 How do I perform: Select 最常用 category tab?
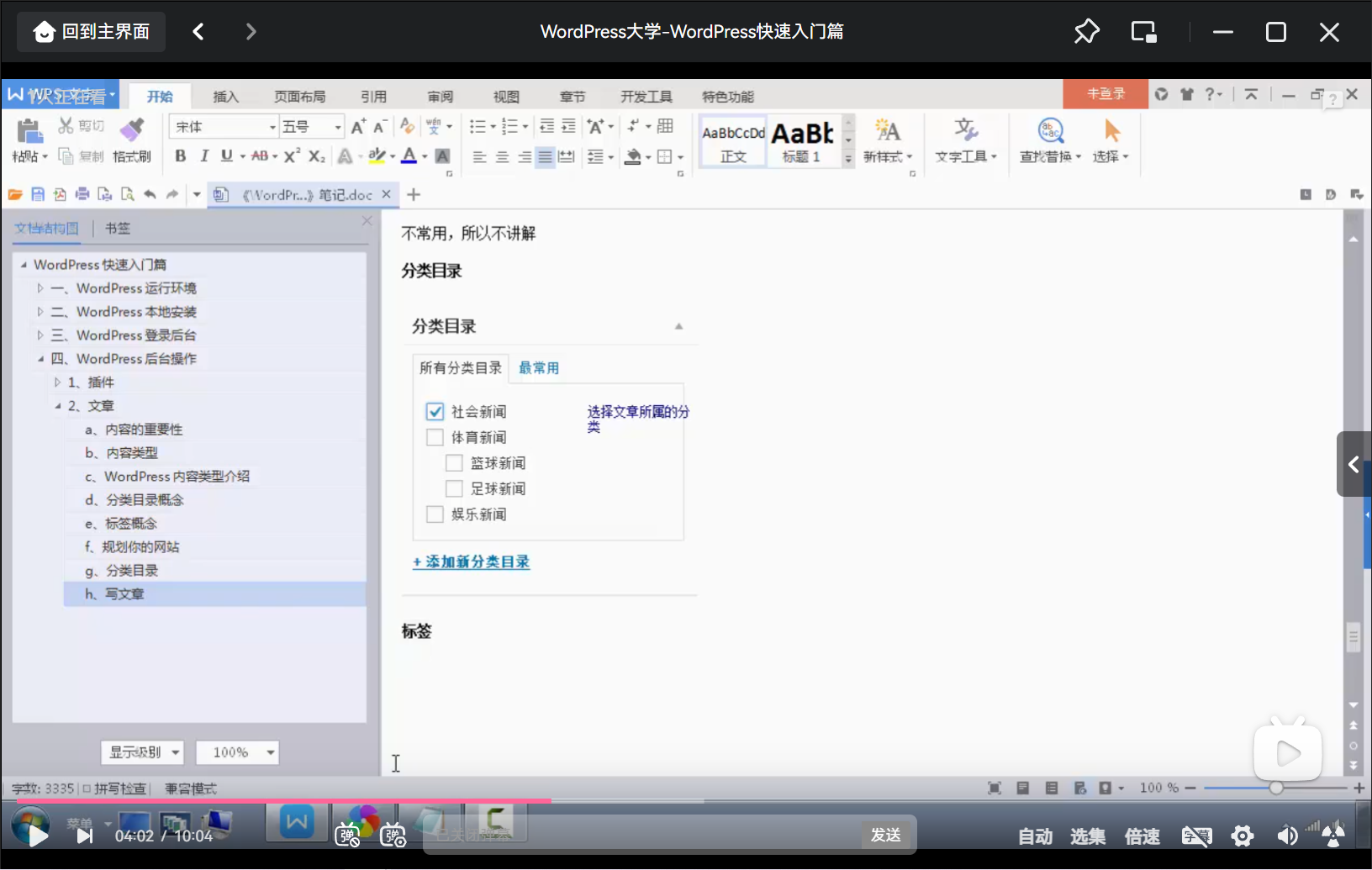539,367
